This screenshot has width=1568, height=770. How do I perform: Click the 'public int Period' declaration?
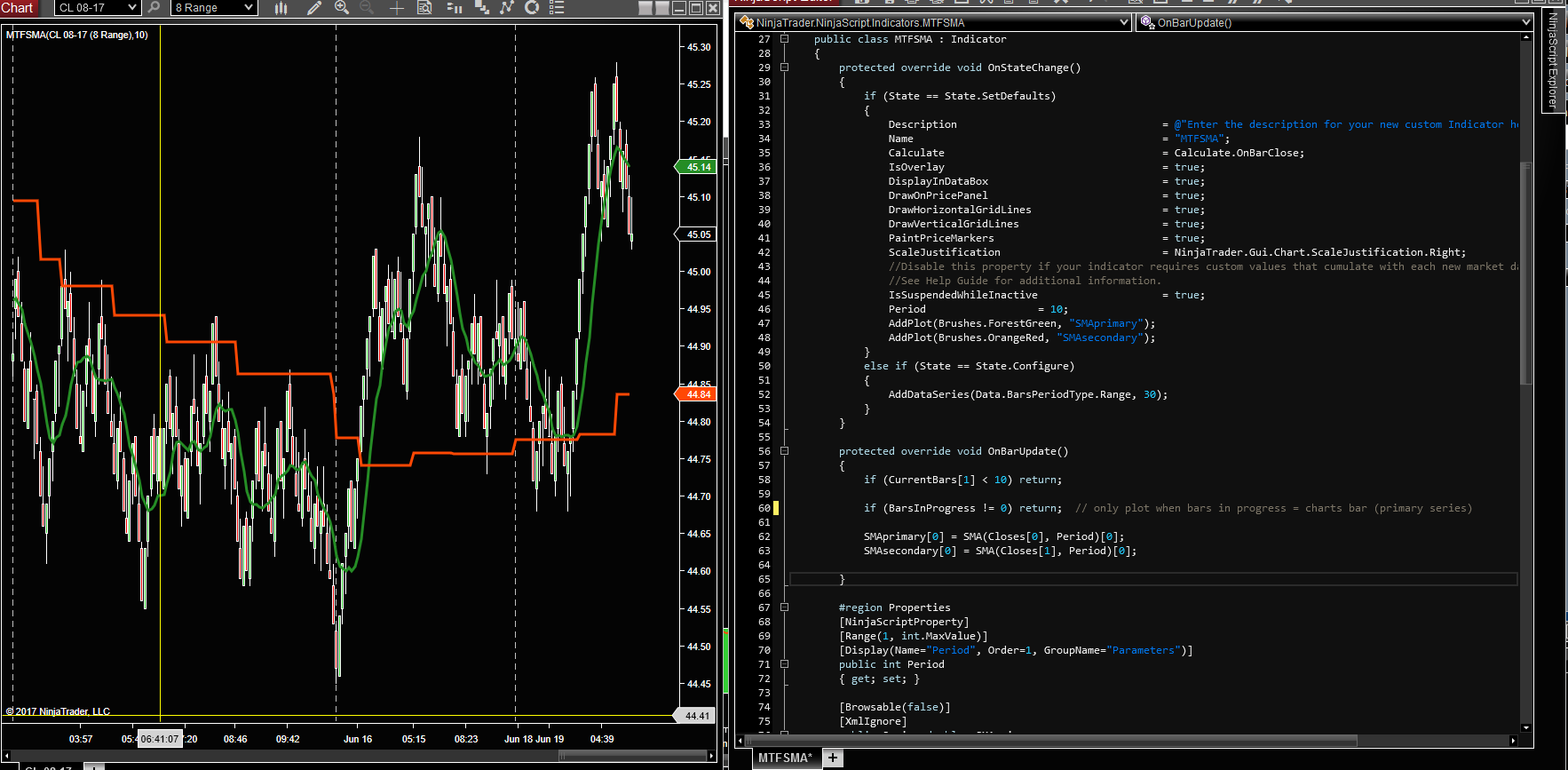tap(891, 664)
